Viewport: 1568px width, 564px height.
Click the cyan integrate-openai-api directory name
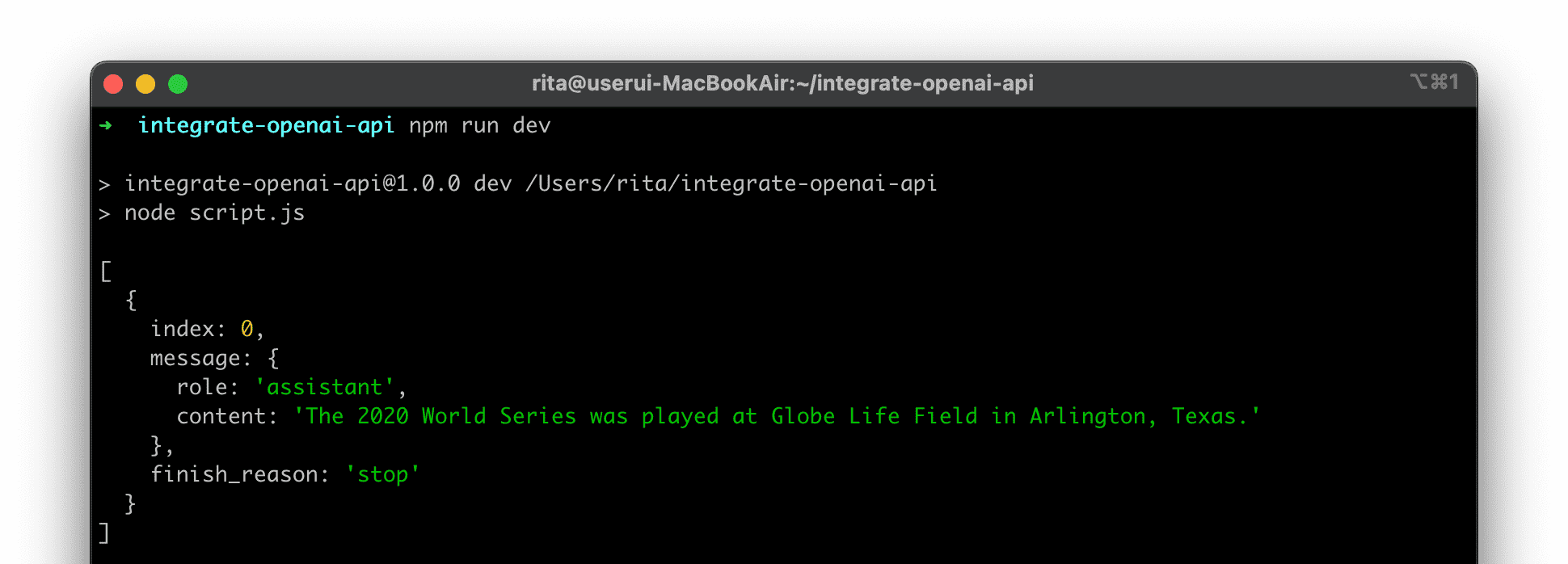(266, 125)
